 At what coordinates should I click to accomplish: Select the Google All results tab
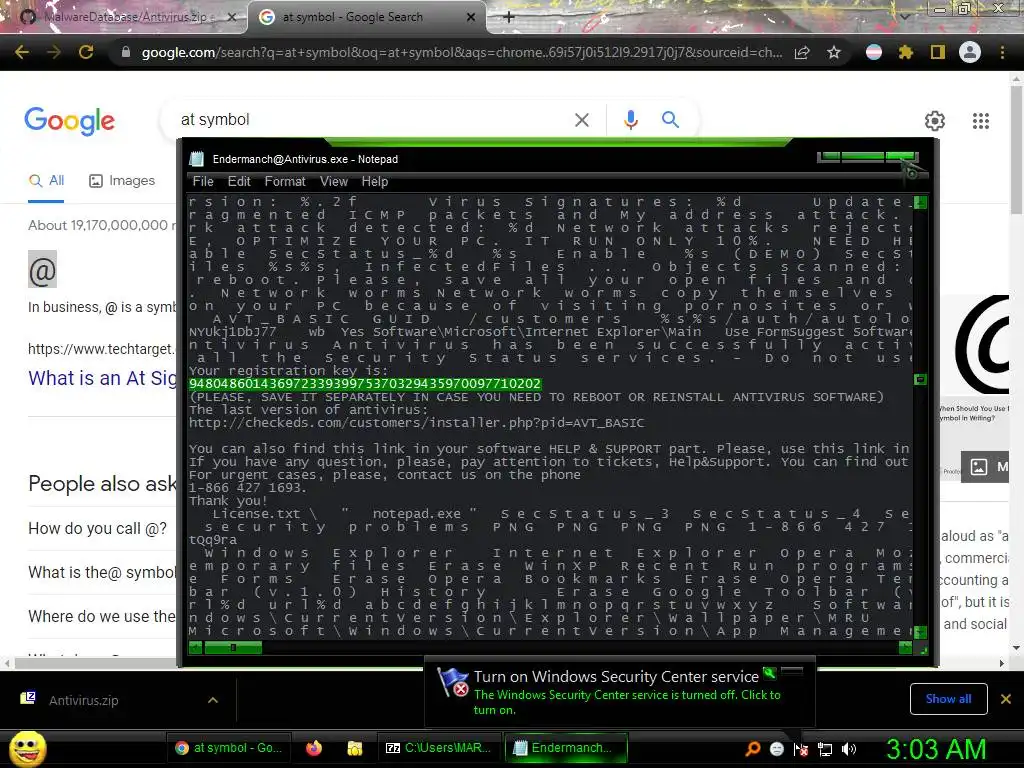(x=46, y=181)
